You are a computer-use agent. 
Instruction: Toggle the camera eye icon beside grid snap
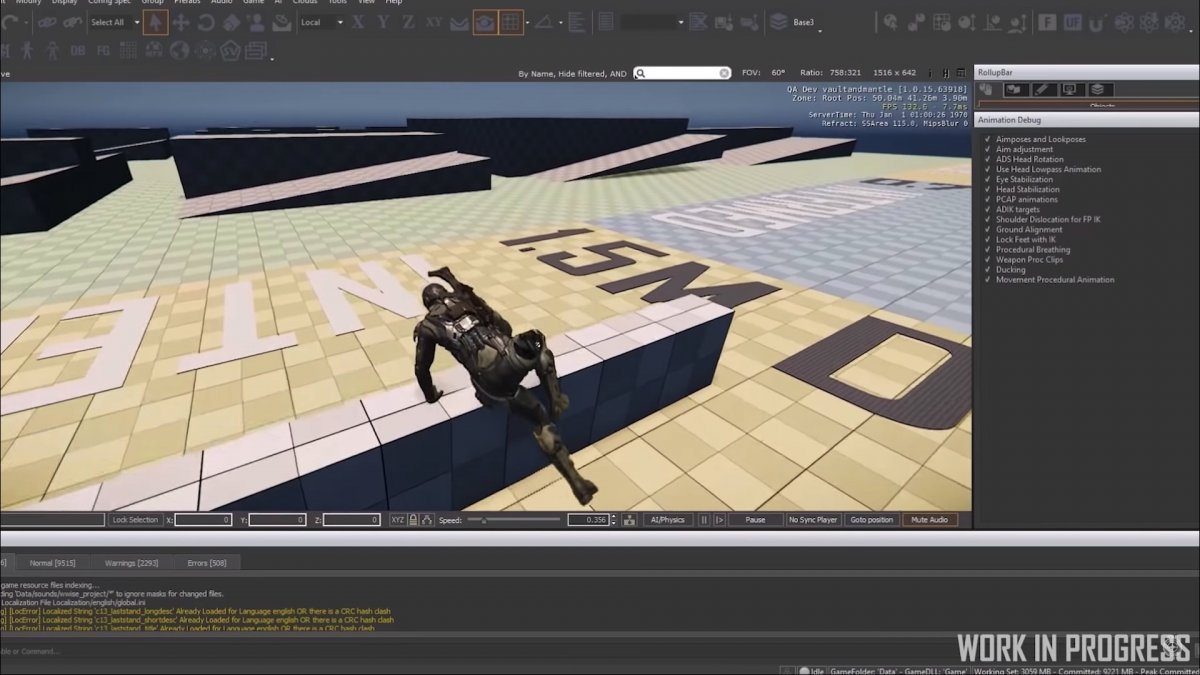coord(485,22)
